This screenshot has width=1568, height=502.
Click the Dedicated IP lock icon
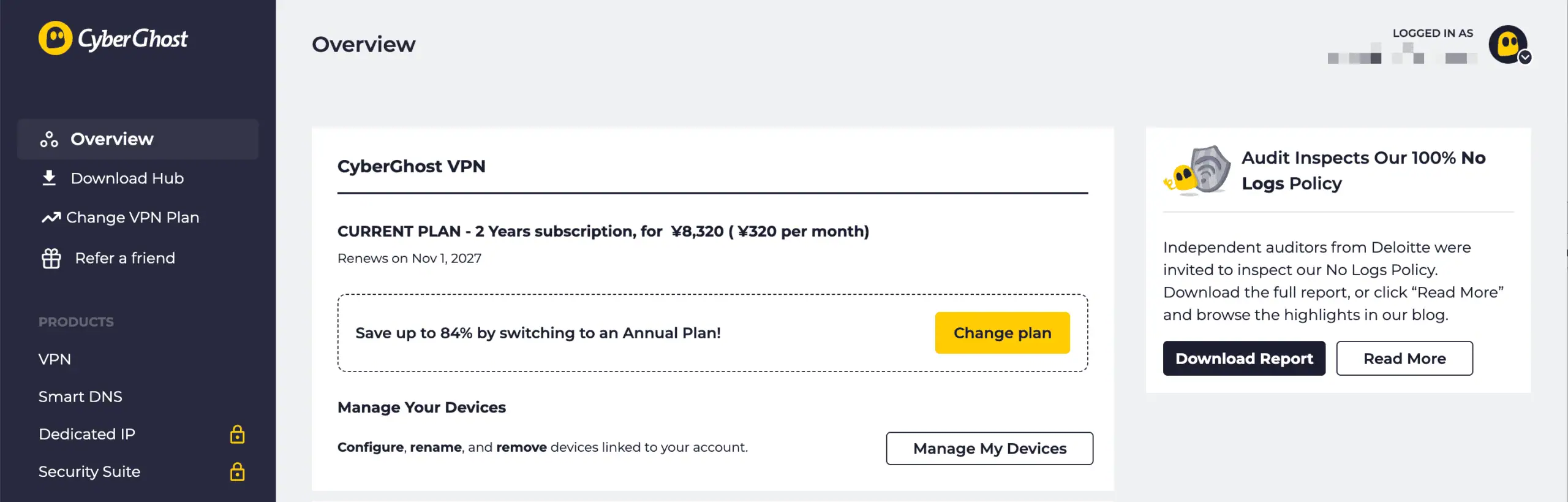click(237, 434)
